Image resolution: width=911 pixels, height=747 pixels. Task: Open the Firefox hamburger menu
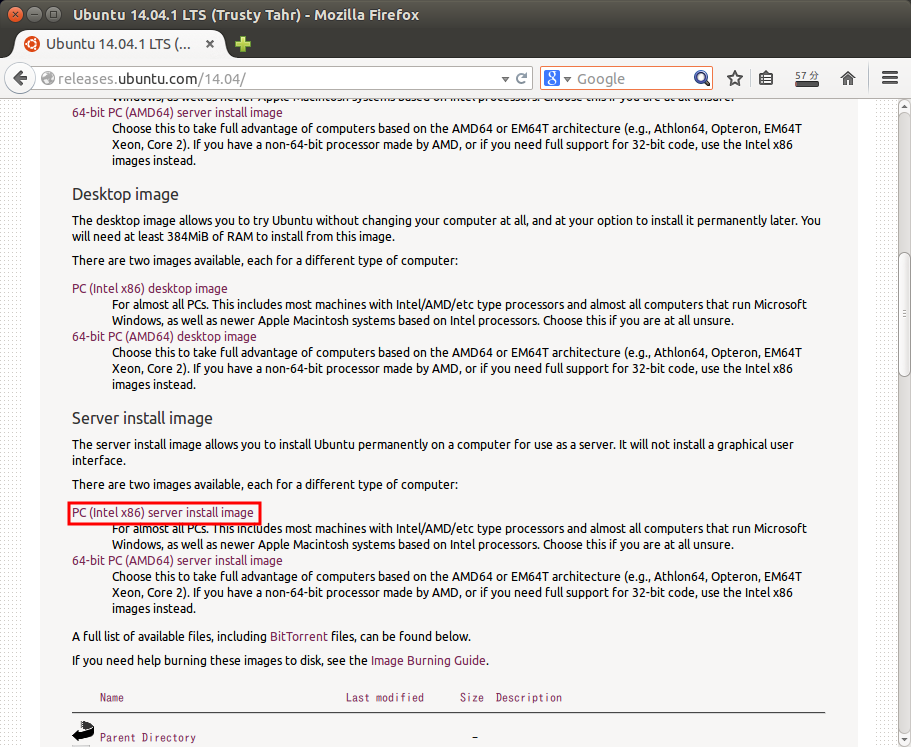890,78
